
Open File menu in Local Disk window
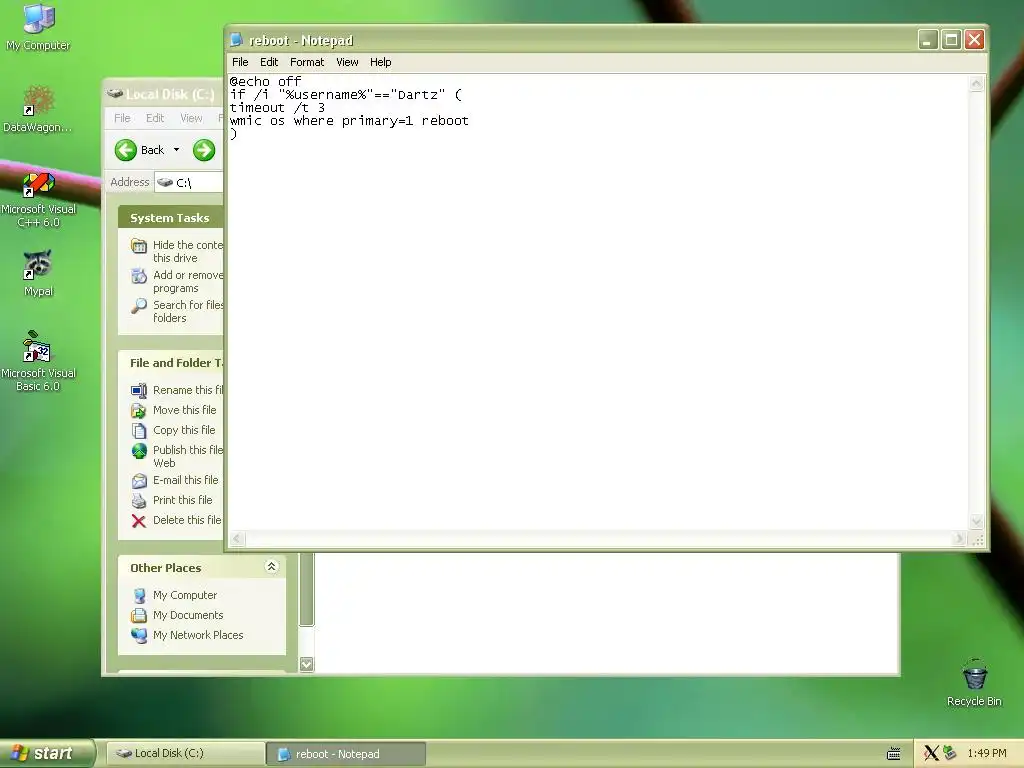click(x=122, y=118)
